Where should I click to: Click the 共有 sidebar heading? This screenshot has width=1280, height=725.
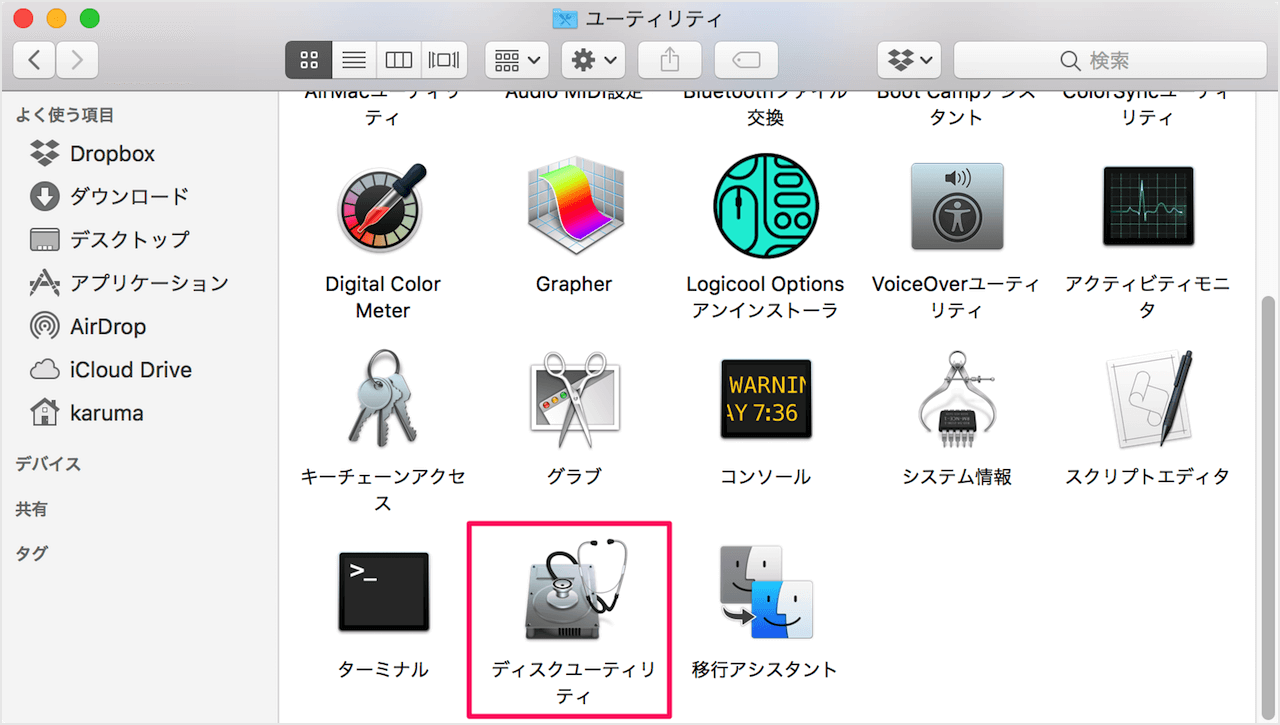31,509
